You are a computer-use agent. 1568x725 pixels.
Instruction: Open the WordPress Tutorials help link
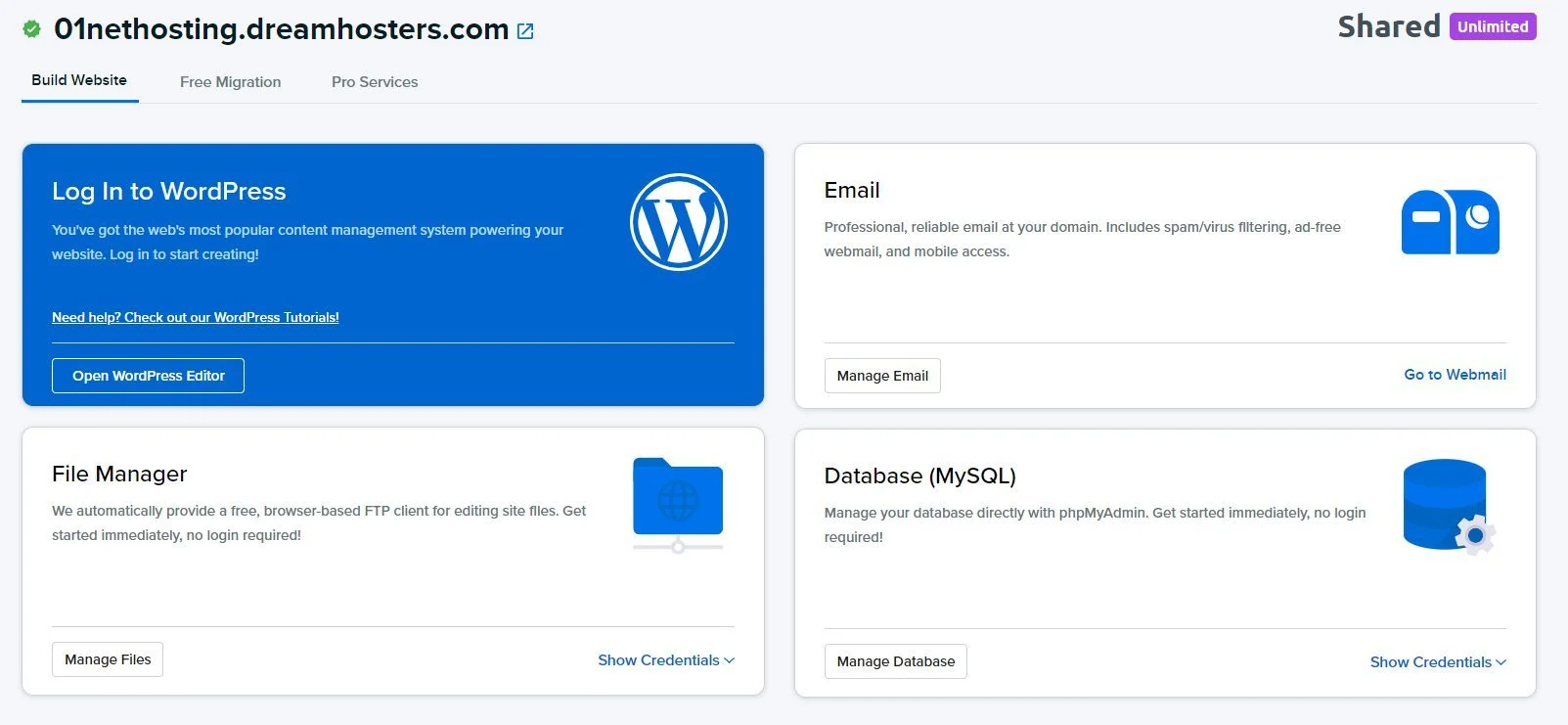(x=196, y=317)
